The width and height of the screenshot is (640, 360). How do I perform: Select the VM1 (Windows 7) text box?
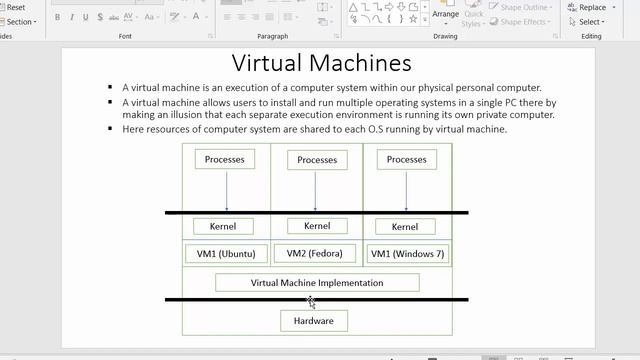coord(407,254)
